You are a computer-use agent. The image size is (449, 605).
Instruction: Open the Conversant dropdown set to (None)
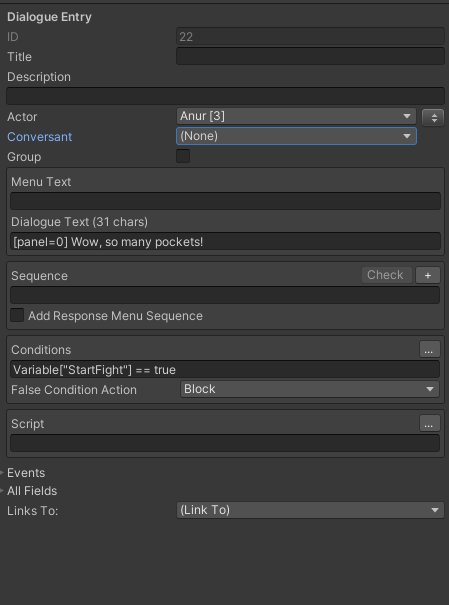tap(296, 136)
